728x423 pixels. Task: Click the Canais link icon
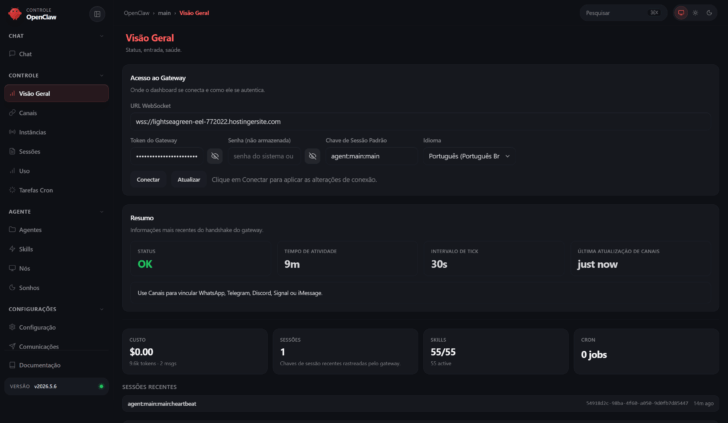[12, 113]
